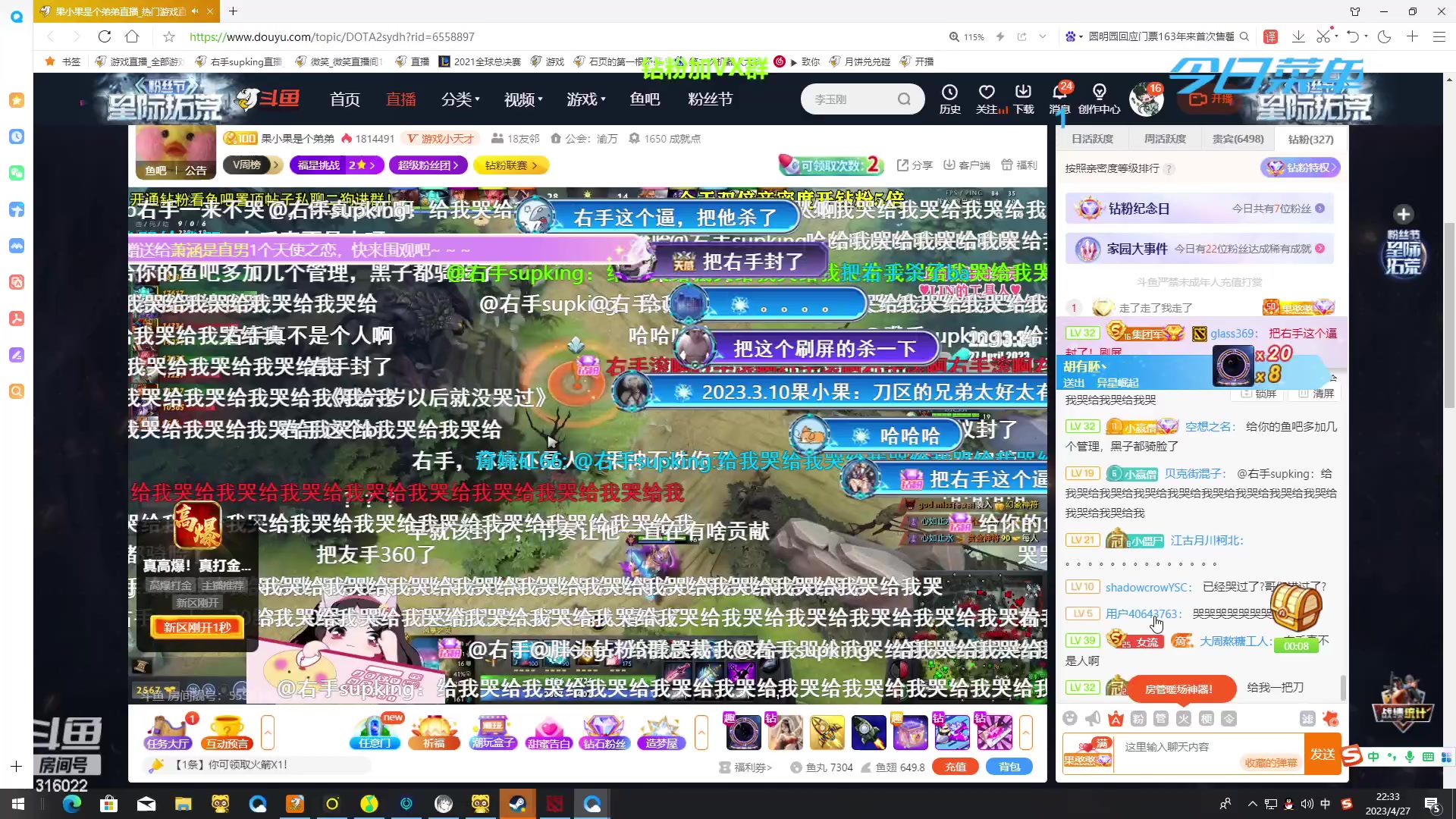
Task: Switch to 日活跃度 tab
Action: 1092,139
